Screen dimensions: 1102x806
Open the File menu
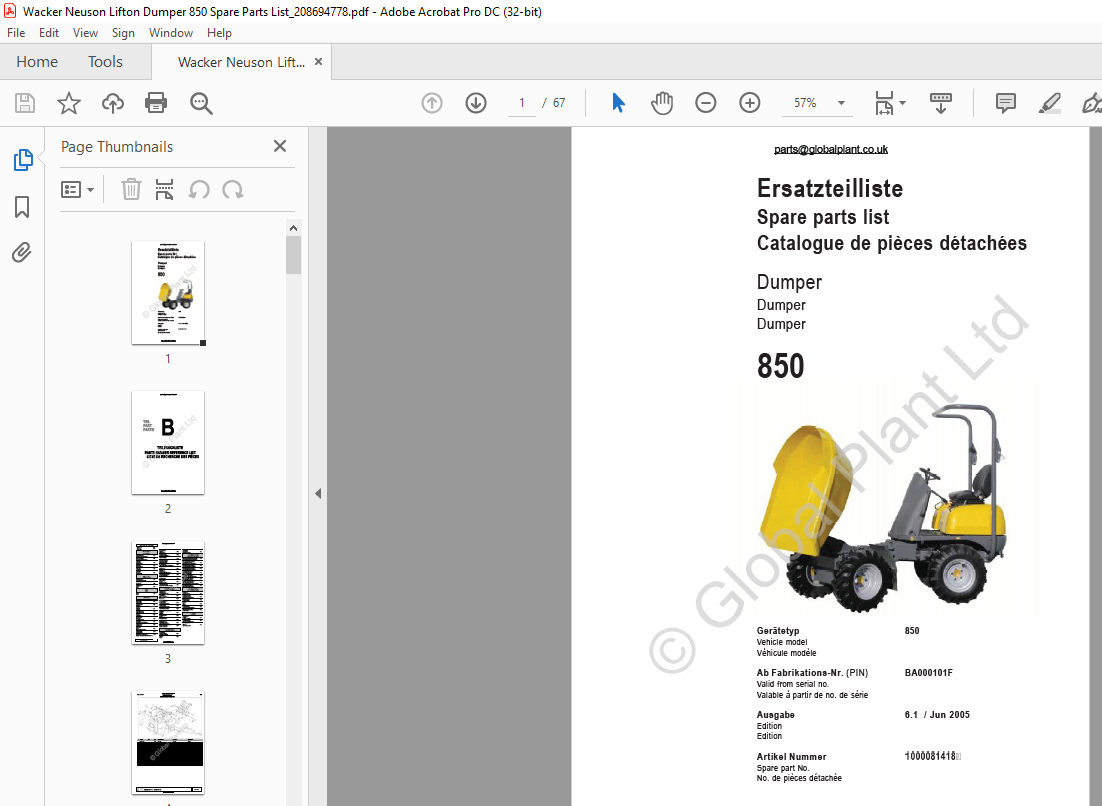15,33
